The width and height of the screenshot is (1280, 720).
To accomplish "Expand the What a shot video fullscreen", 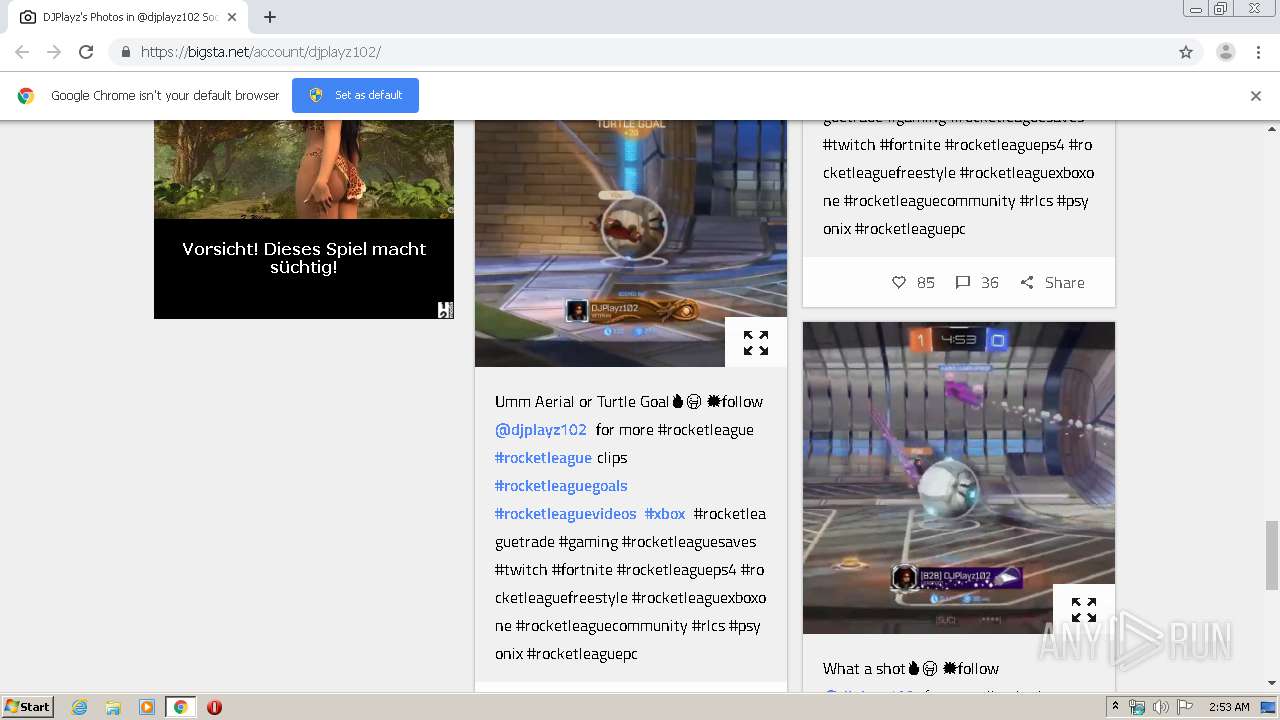I will tap(1084, 609).
